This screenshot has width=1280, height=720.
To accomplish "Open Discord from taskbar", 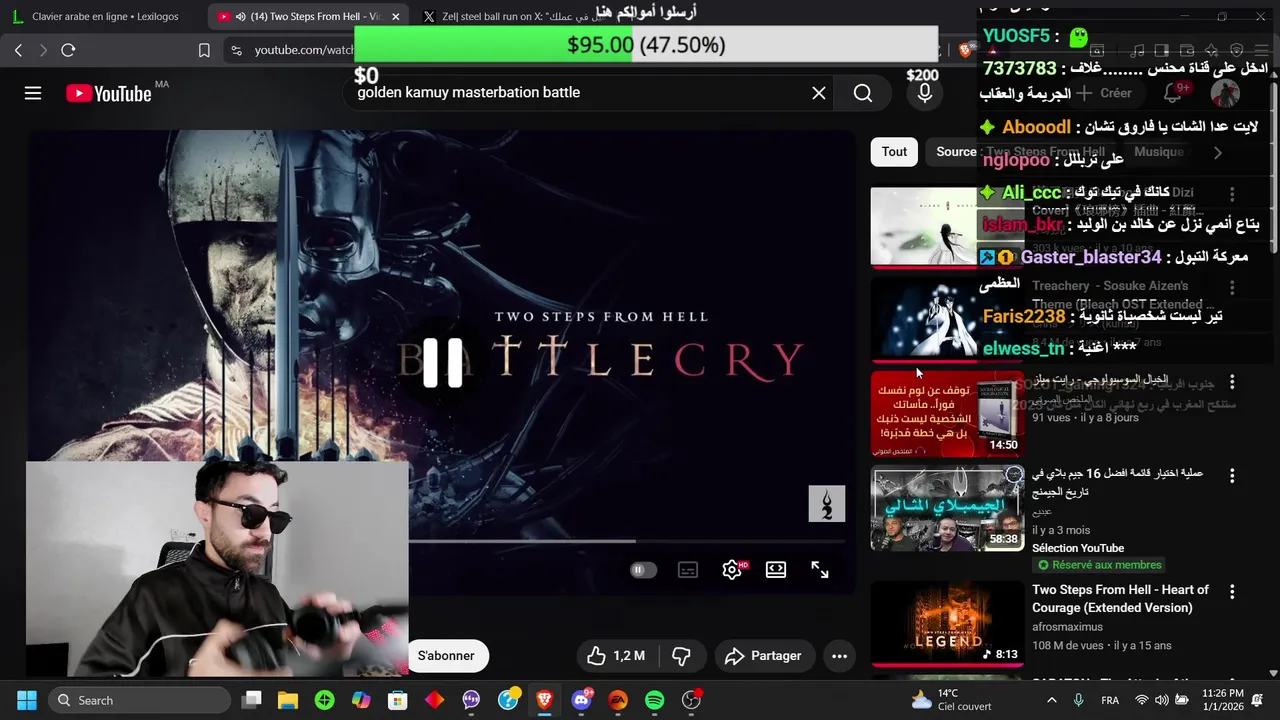I will 581,700.
